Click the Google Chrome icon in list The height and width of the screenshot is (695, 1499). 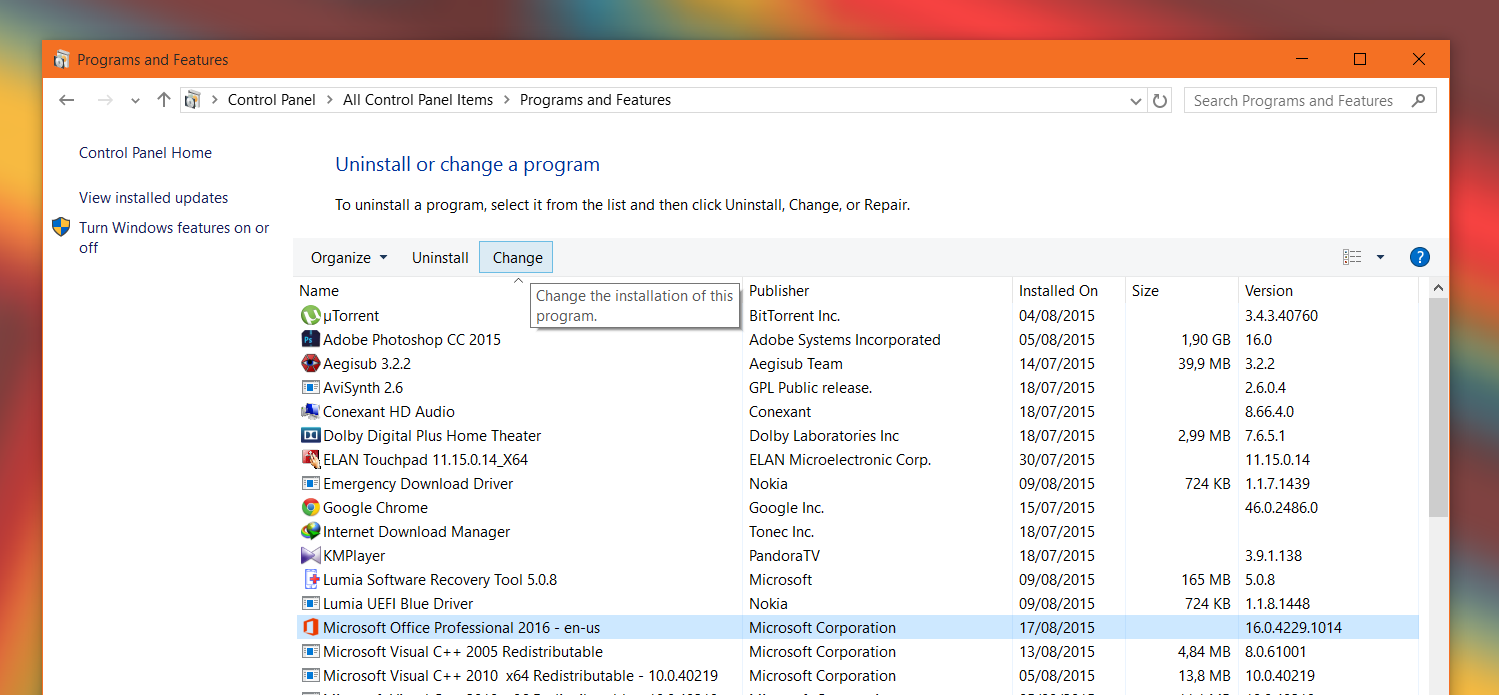[310, 508]
